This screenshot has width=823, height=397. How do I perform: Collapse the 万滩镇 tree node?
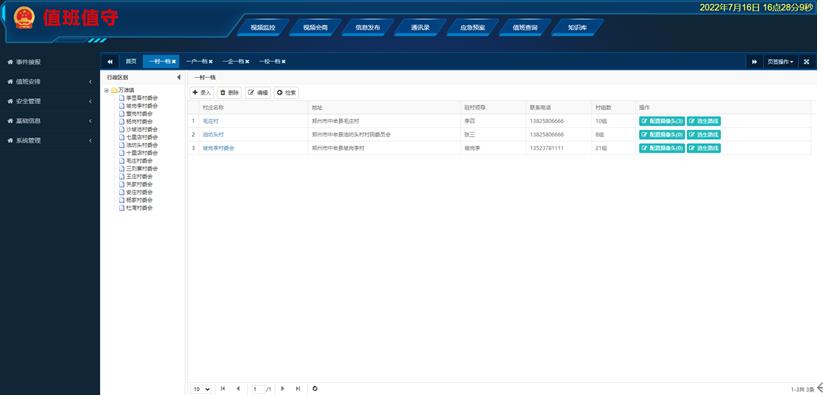pyautogui.click(x=107, y=90)
